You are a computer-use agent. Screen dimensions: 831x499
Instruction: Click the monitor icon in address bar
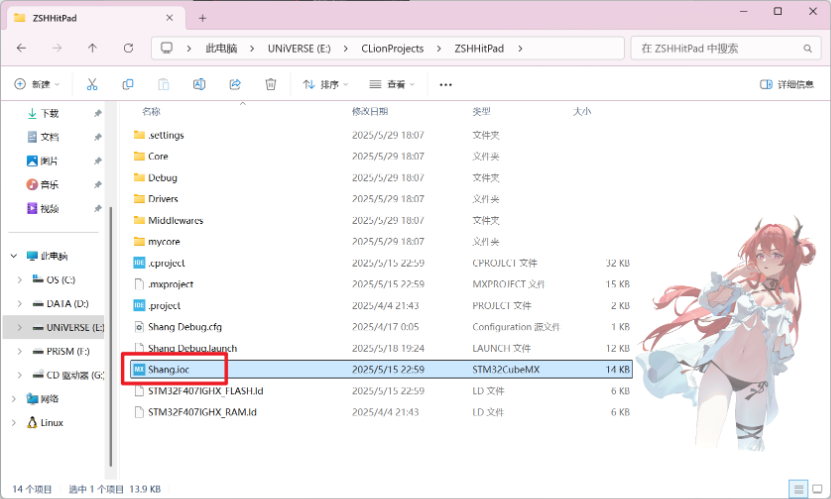tap(167, 48)
